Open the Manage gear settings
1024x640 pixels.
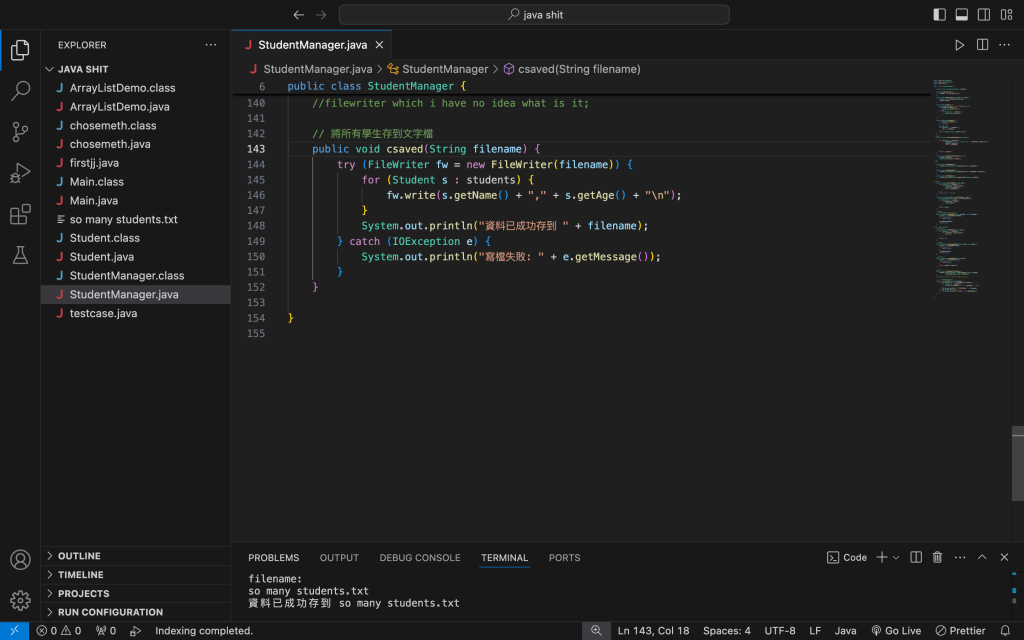(x=20, y=600)
